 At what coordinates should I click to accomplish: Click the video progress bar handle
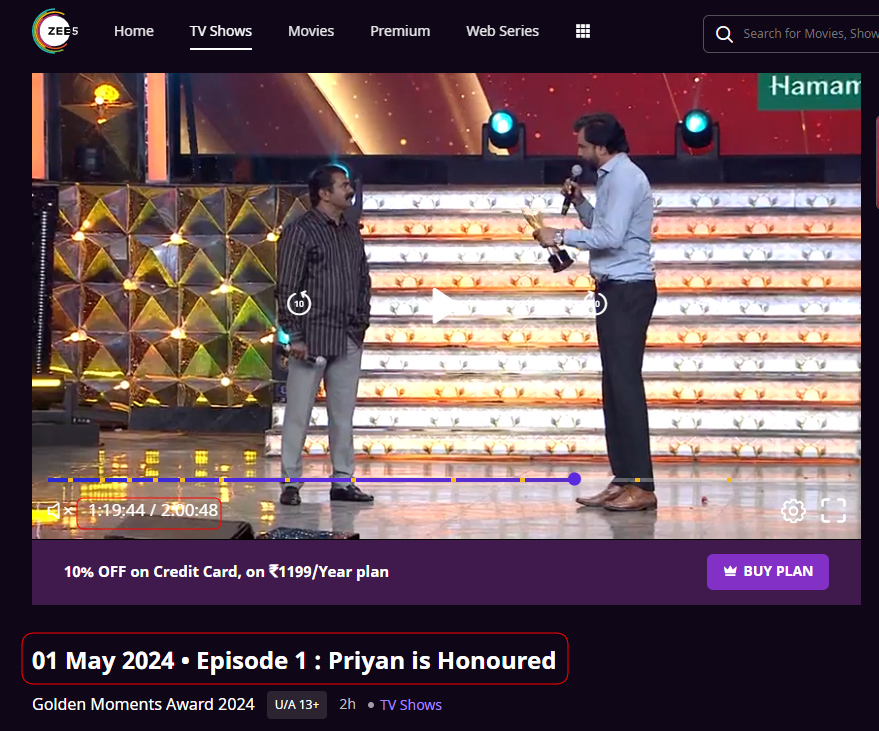(574, 479)
